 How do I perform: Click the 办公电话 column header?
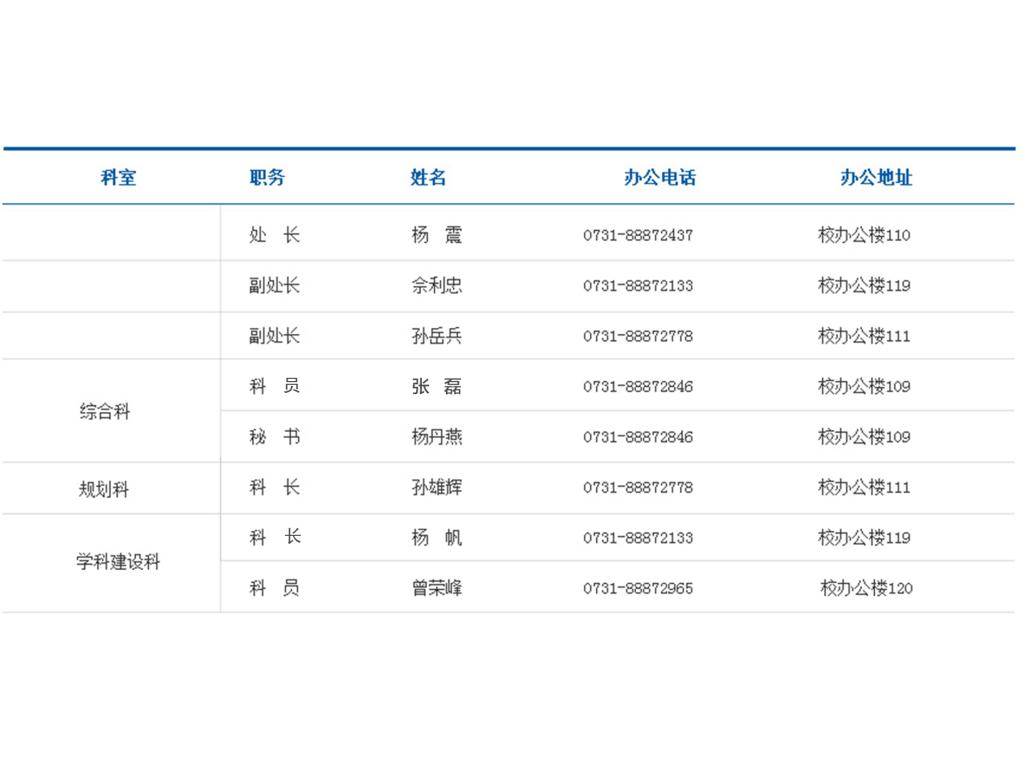tap(659, 178)
